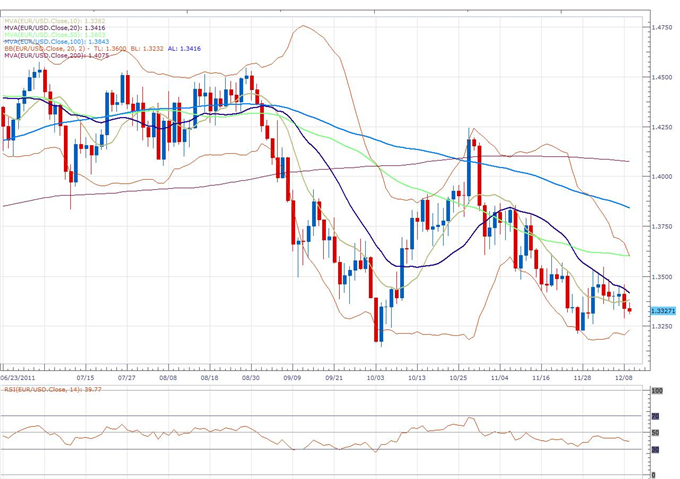680x479 pixels.
Task: Click the 1.3500 price axis label
Action: click(x=662, y=277)
